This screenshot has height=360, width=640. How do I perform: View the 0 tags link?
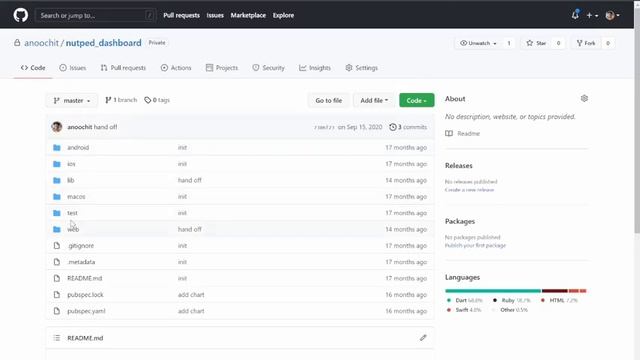pyautogui.click(x=157, y=100)
